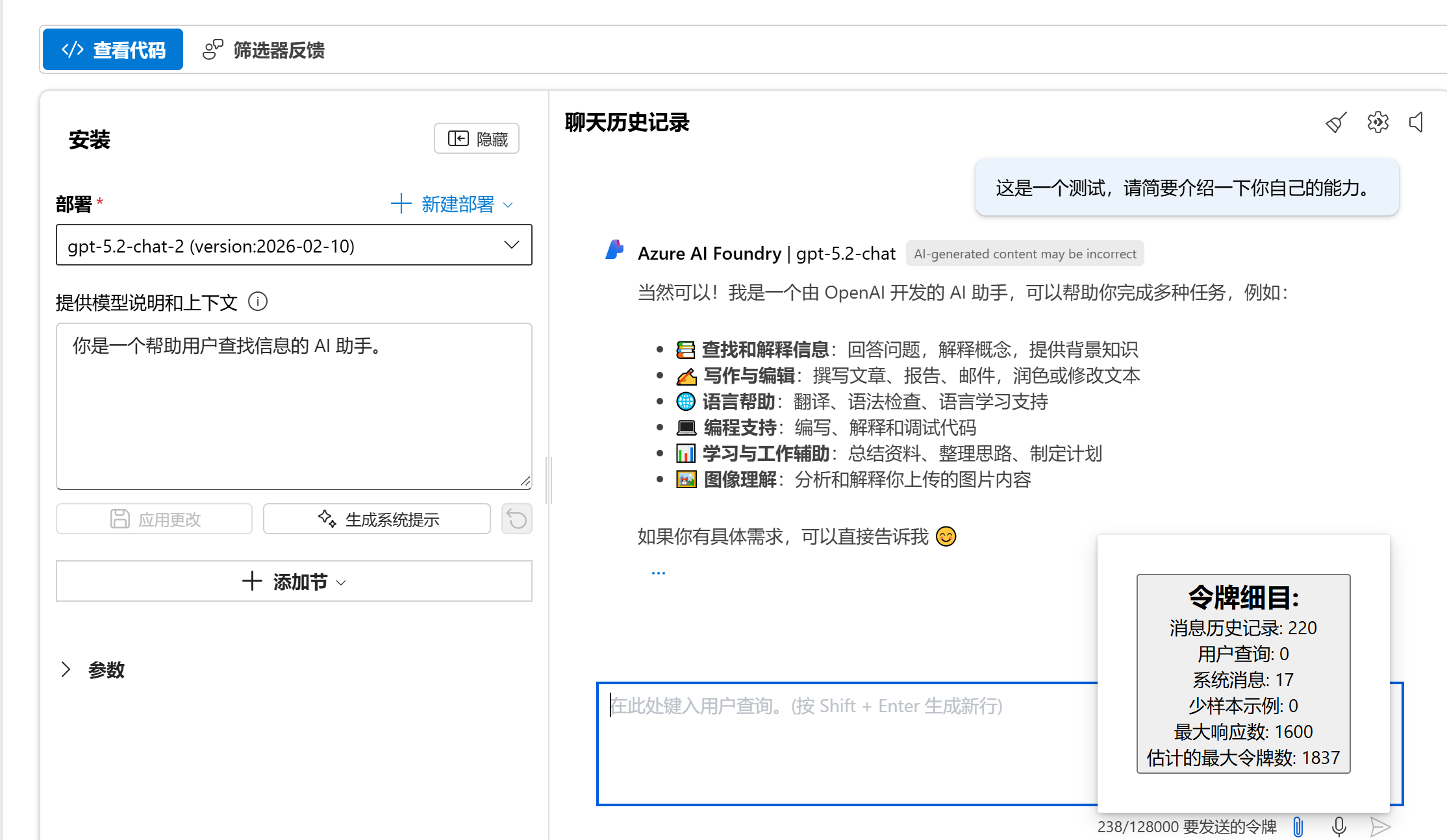Click info icon beside 提供模型说明和上下文
Screen dimensions: 1447x840
[258, 302]
